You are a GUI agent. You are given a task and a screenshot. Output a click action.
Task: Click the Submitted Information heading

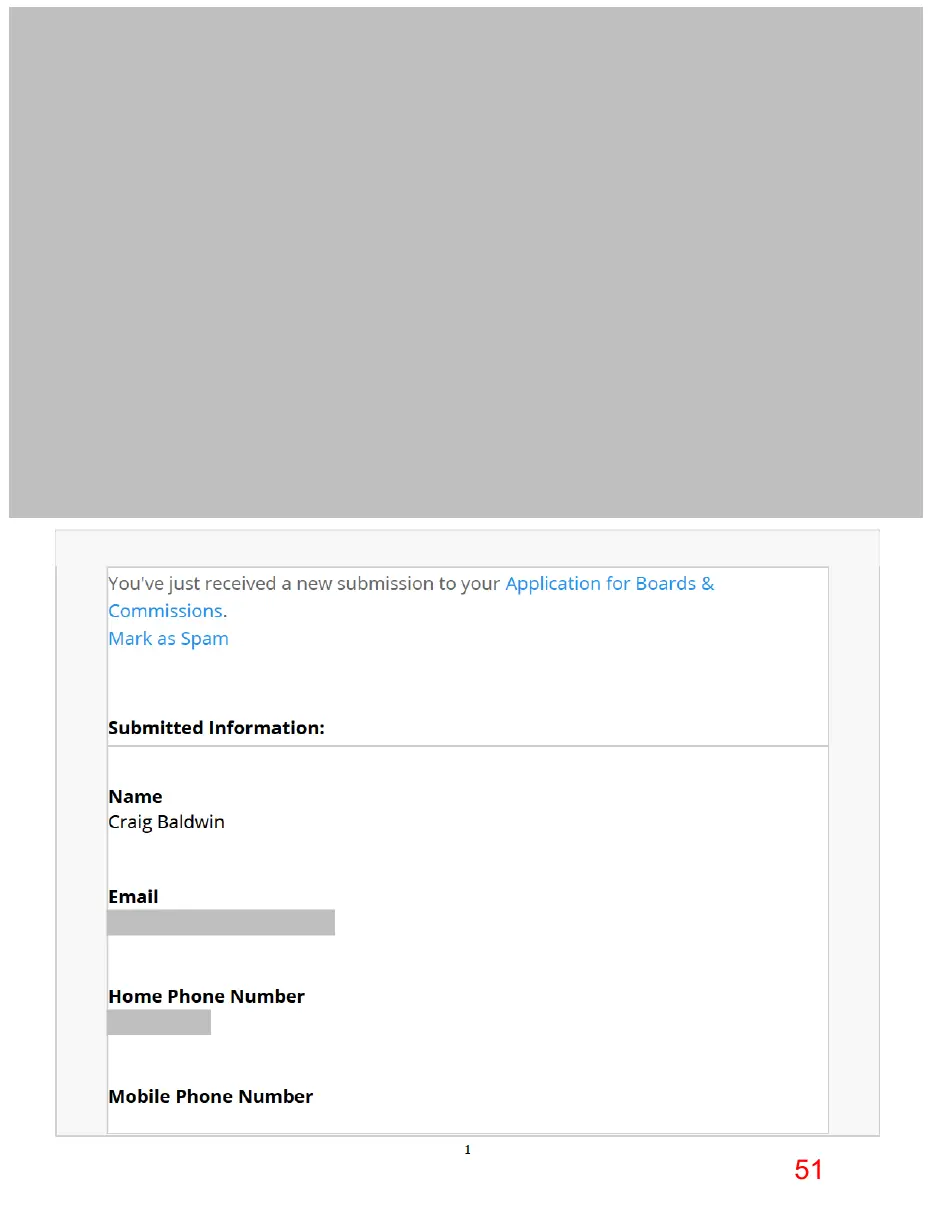pos(216,728)
